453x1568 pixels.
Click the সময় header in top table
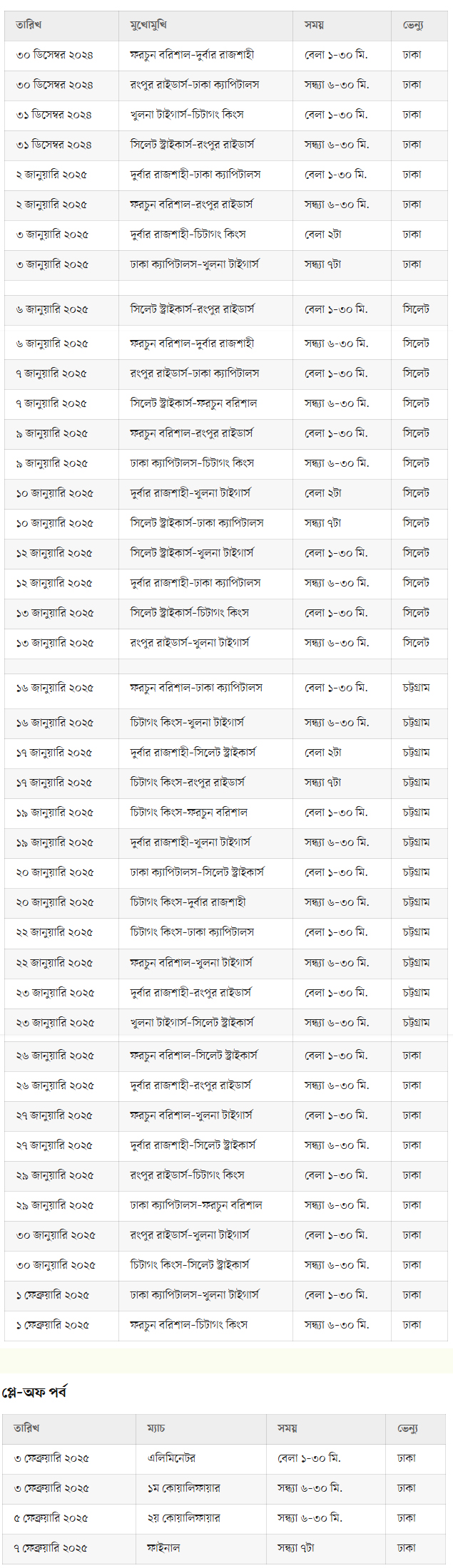point(314,25)
